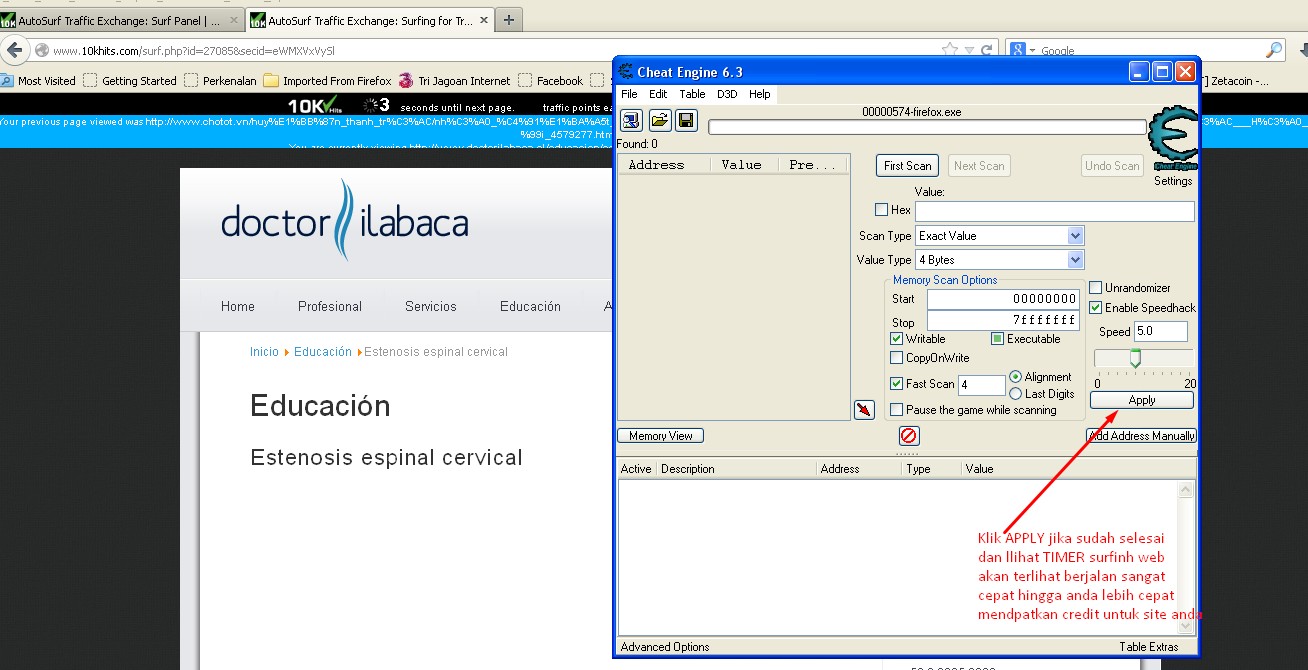1308x670 pixels.
Task: Enable the CopyOnWrite checkbox
Action: pos(896,358)
